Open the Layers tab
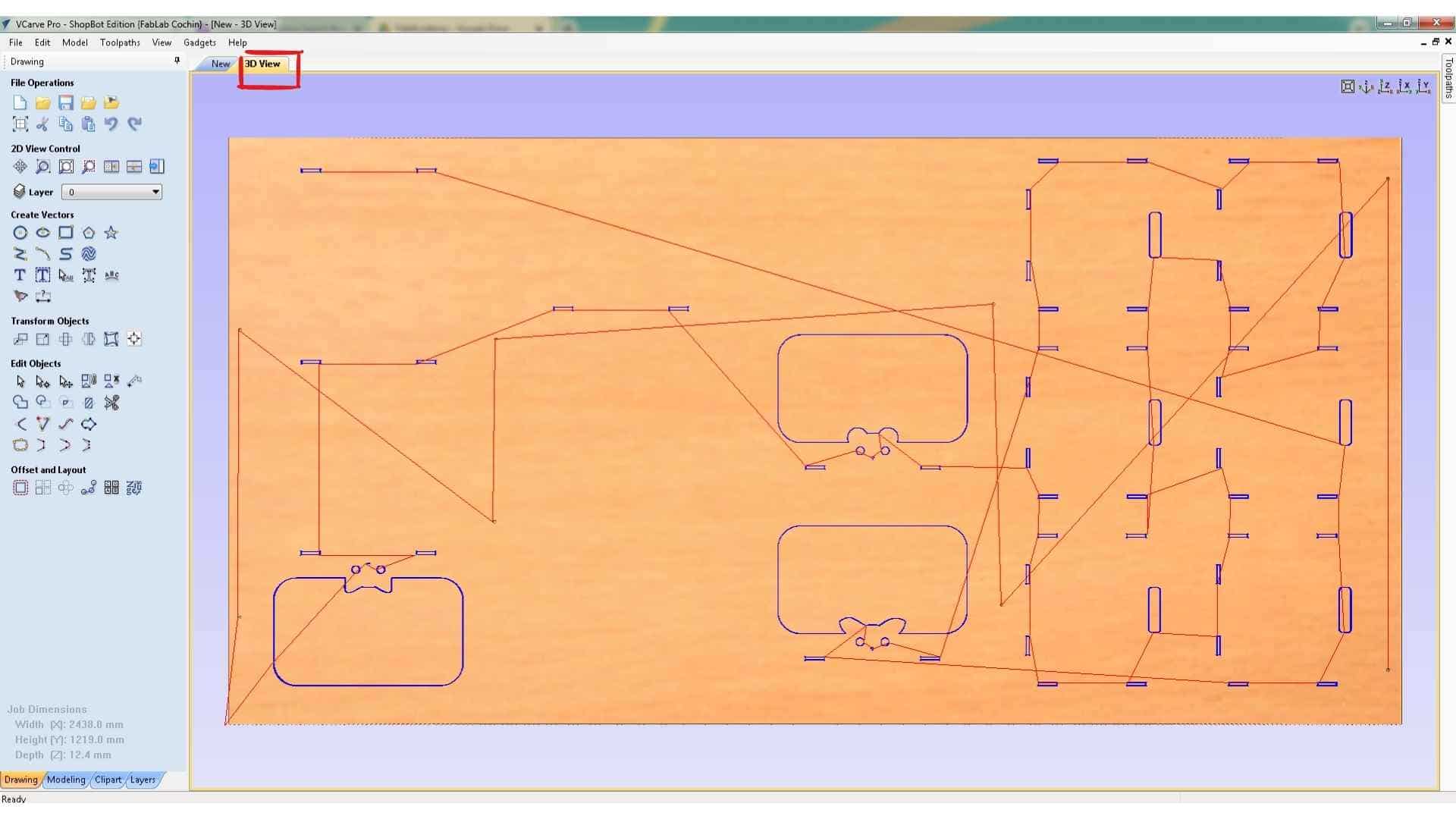Viewport: 1456px width, 819px height. click(x=143, y=780)
